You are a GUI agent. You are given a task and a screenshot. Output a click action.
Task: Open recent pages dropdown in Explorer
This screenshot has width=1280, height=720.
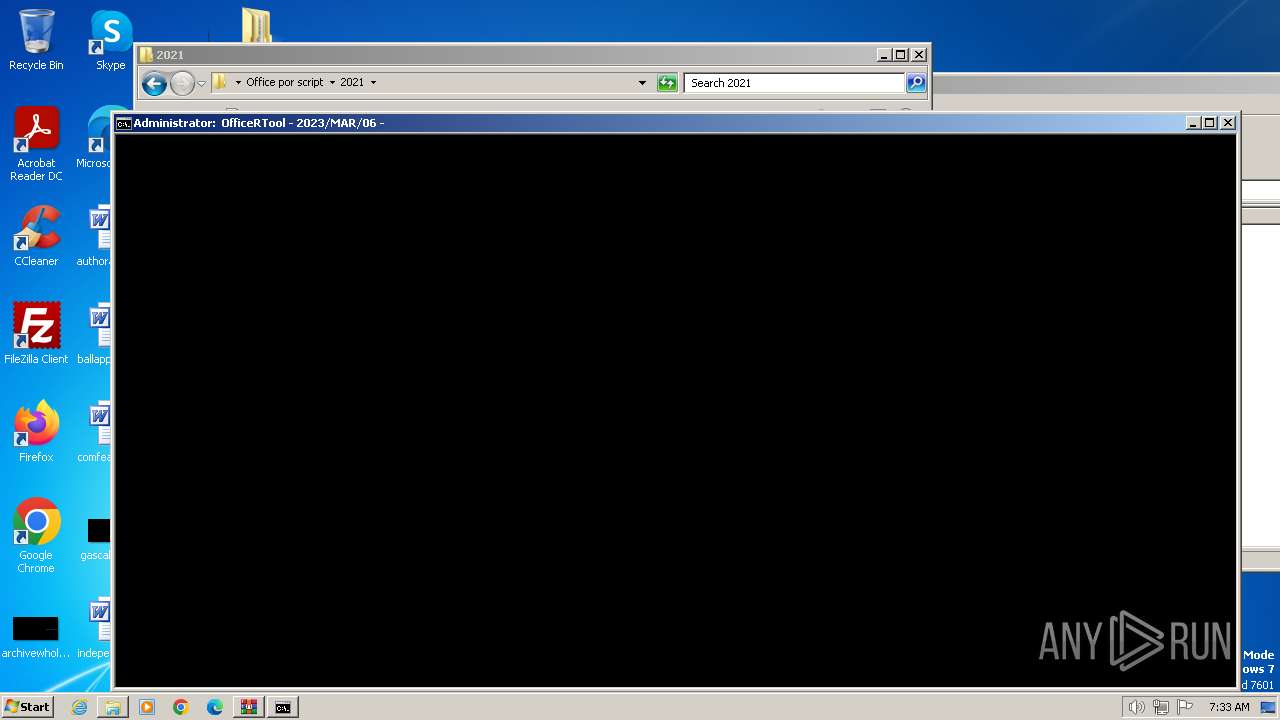[x=202, y=83]
